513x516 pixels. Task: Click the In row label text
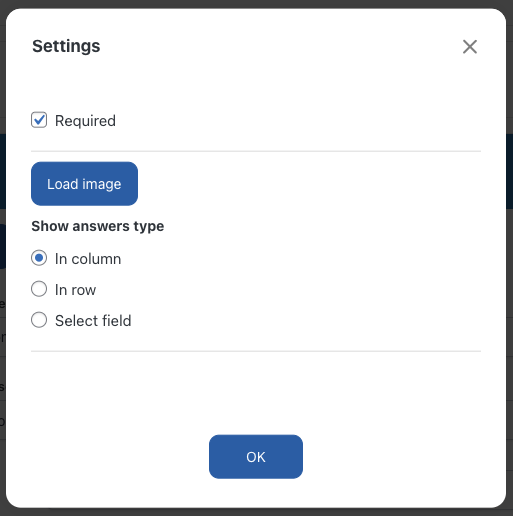[75, 290]
